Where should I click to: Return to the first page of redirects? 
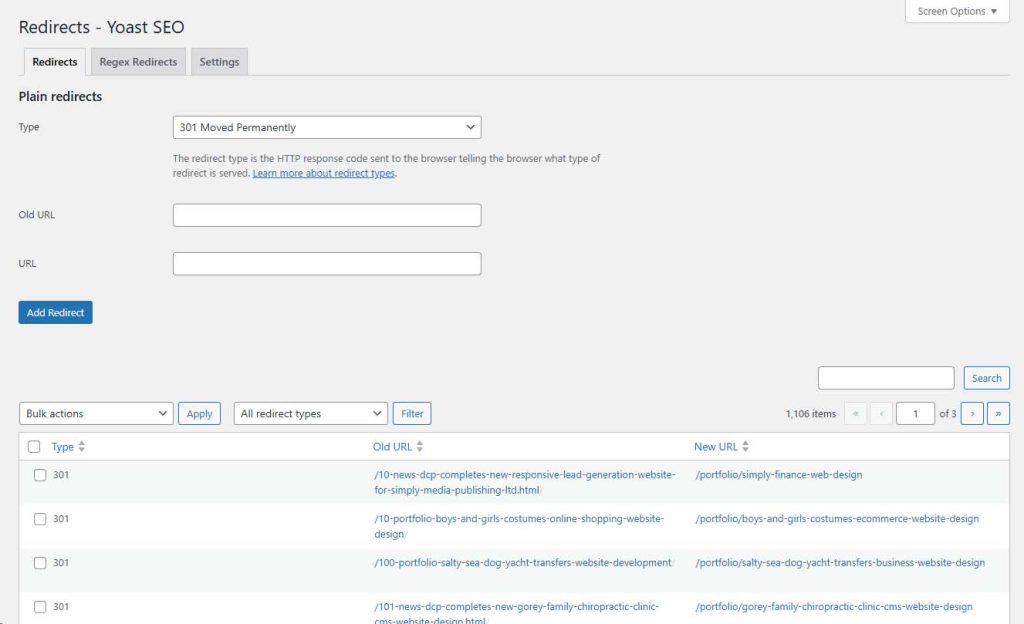(855, 413)
